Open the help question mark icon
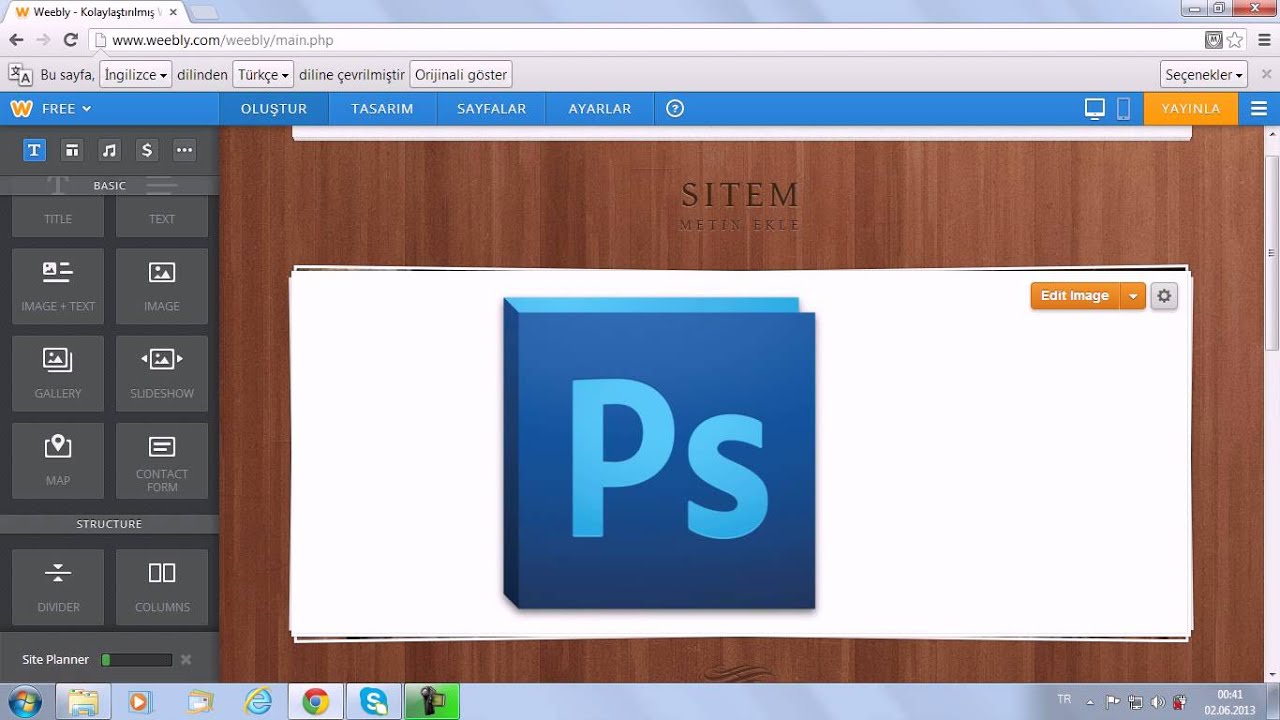 tap(675, 109)
